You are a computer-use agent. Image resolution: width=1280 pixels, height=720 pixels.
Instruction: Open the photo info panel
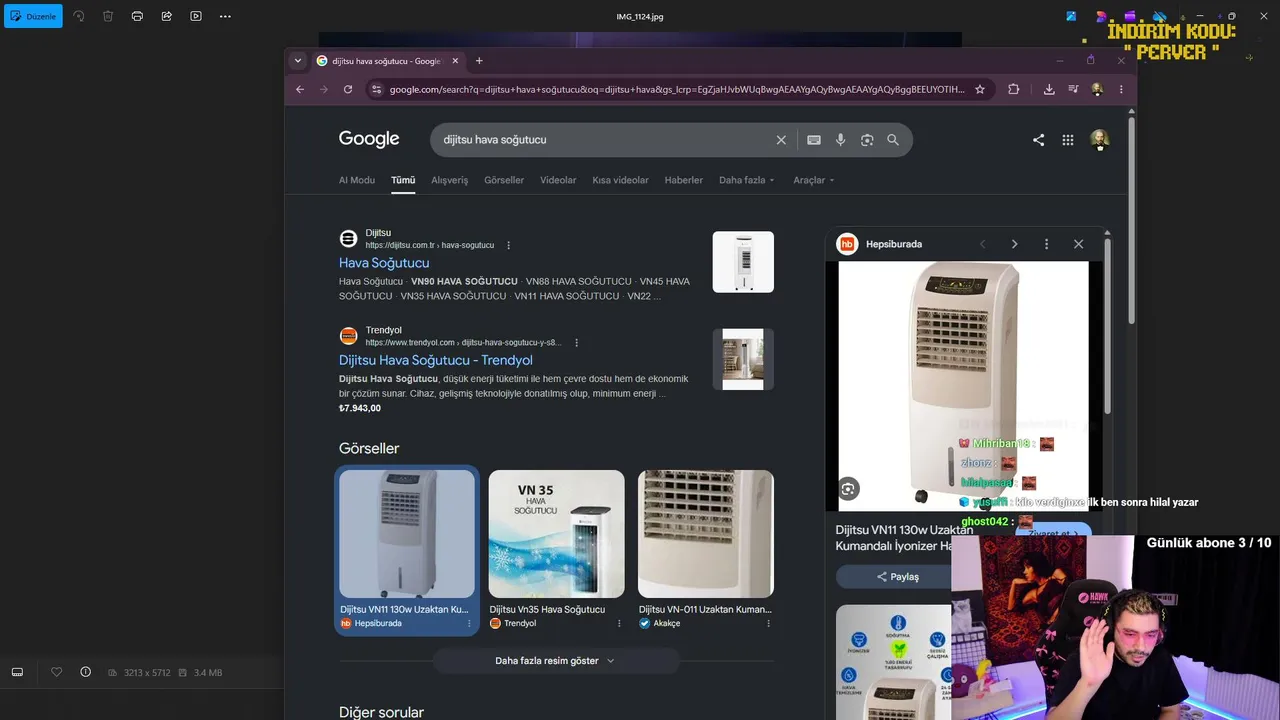click(x=85, y=672)
